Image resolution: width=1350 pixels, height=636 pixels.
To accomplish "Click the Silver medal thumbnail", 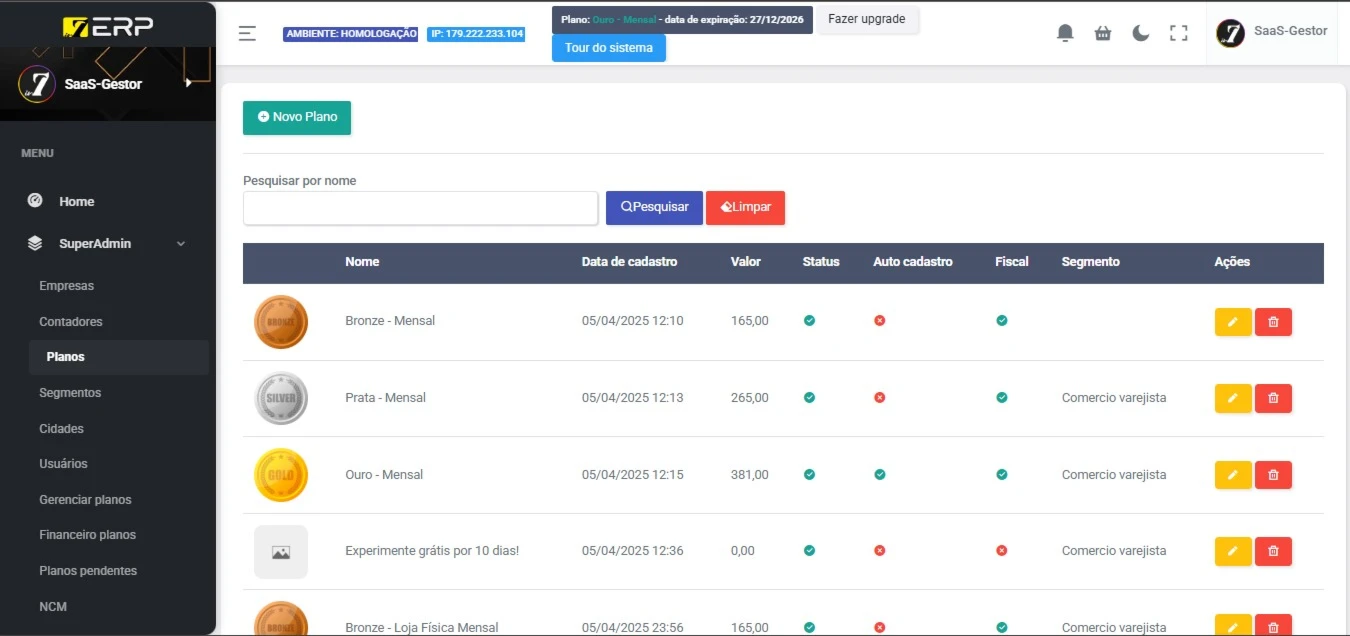I will (281, 398).
